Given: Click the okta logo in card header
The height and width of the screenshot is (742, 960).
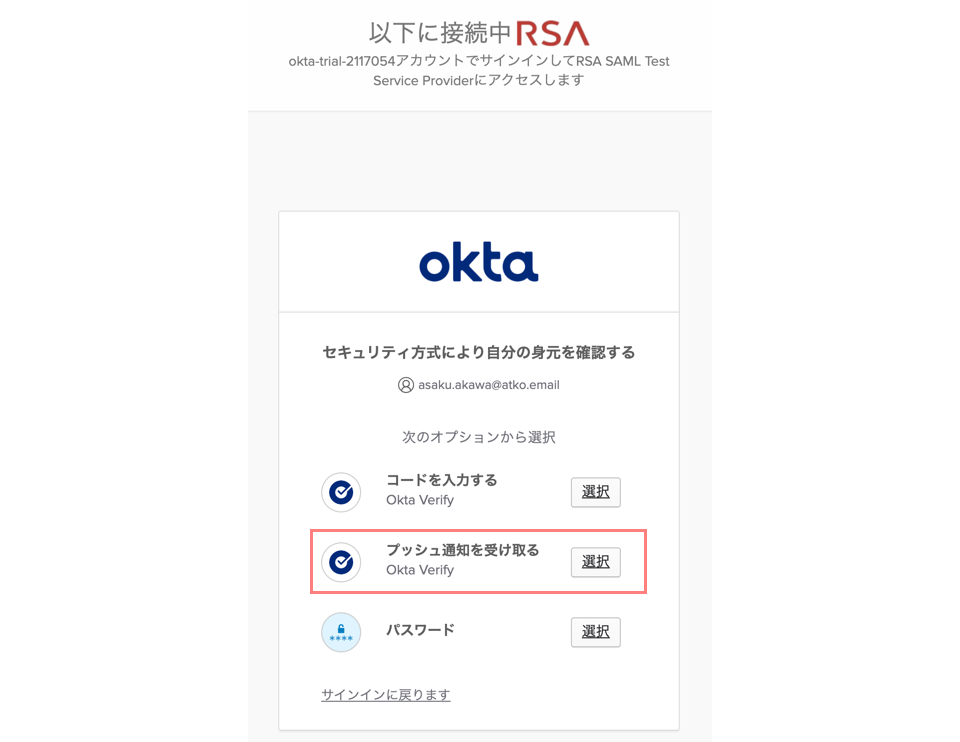Looking at the screenshot, I should (479, 263).
